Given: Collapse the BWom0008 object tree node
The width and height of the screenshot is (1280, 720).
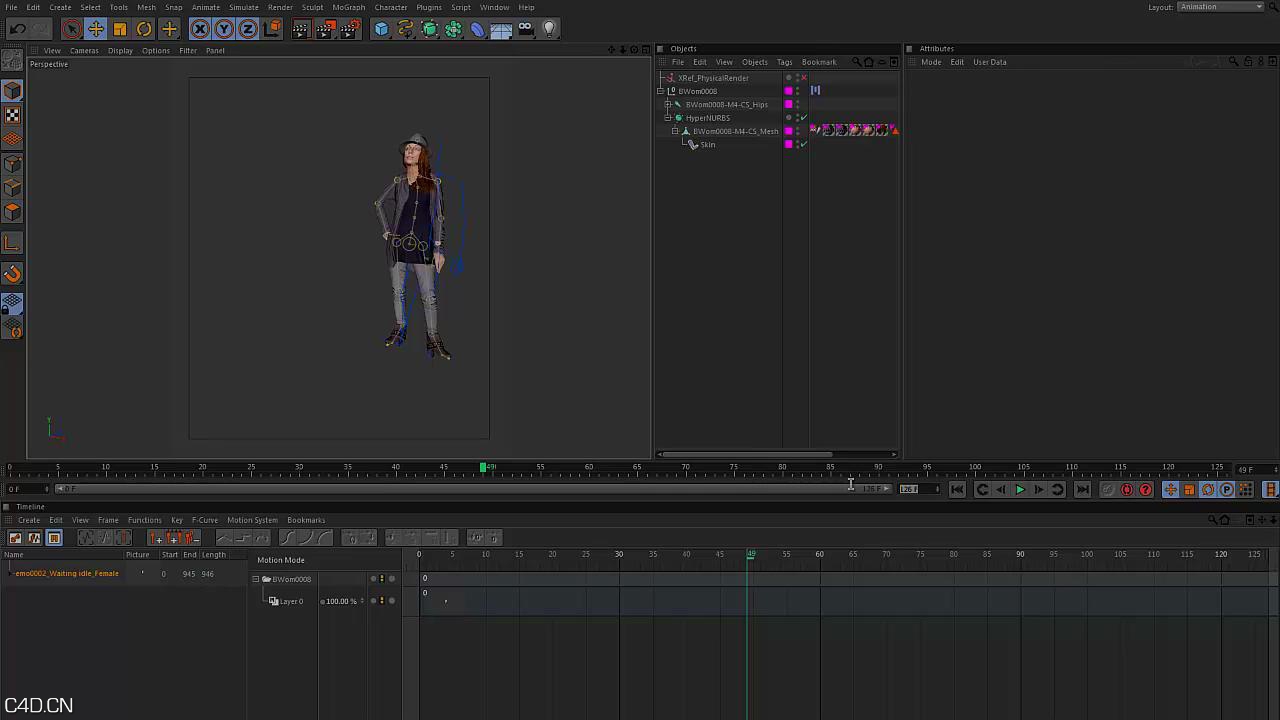Looking at the screenshot, I should click(x=661, y=91).
